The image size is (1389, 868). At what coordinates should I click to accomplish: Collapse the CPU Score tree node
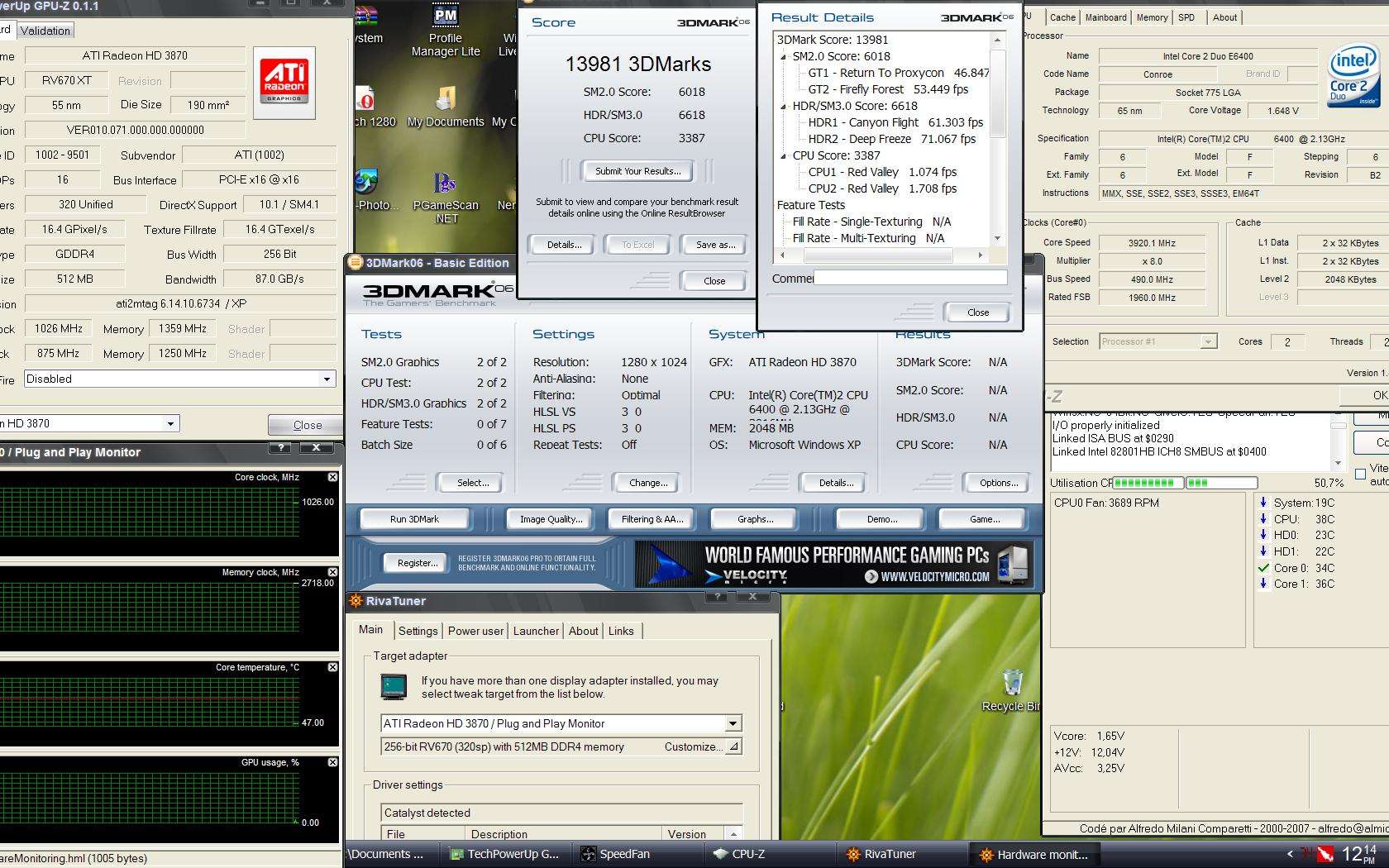[x=785, y=155]
